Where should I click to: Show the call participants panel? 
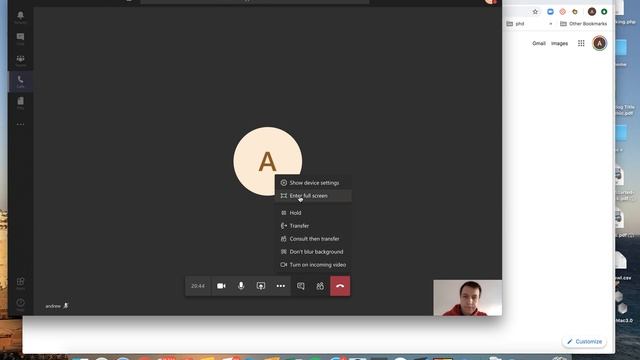[320, 286]
